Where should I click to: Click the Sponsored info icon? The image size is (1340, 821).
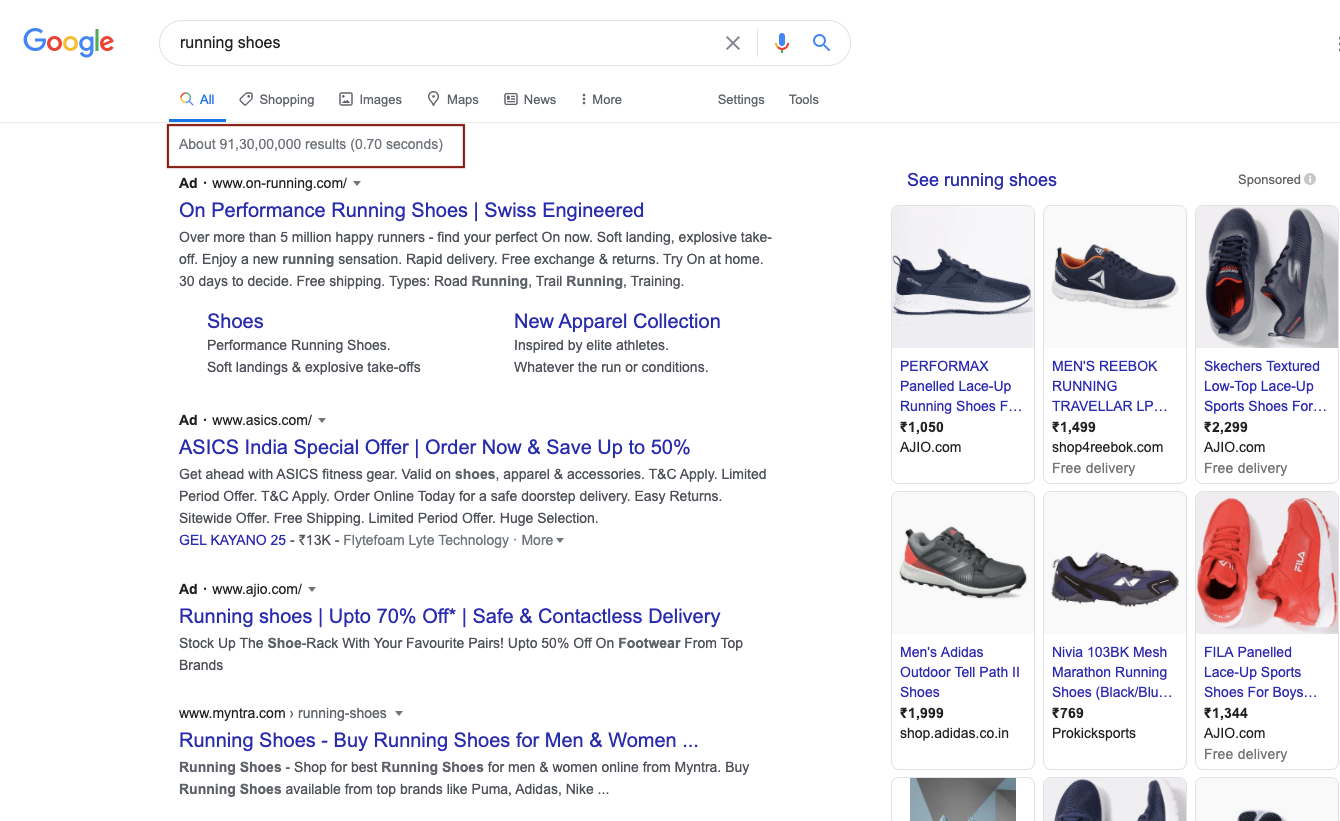[x=1310, y=180]
